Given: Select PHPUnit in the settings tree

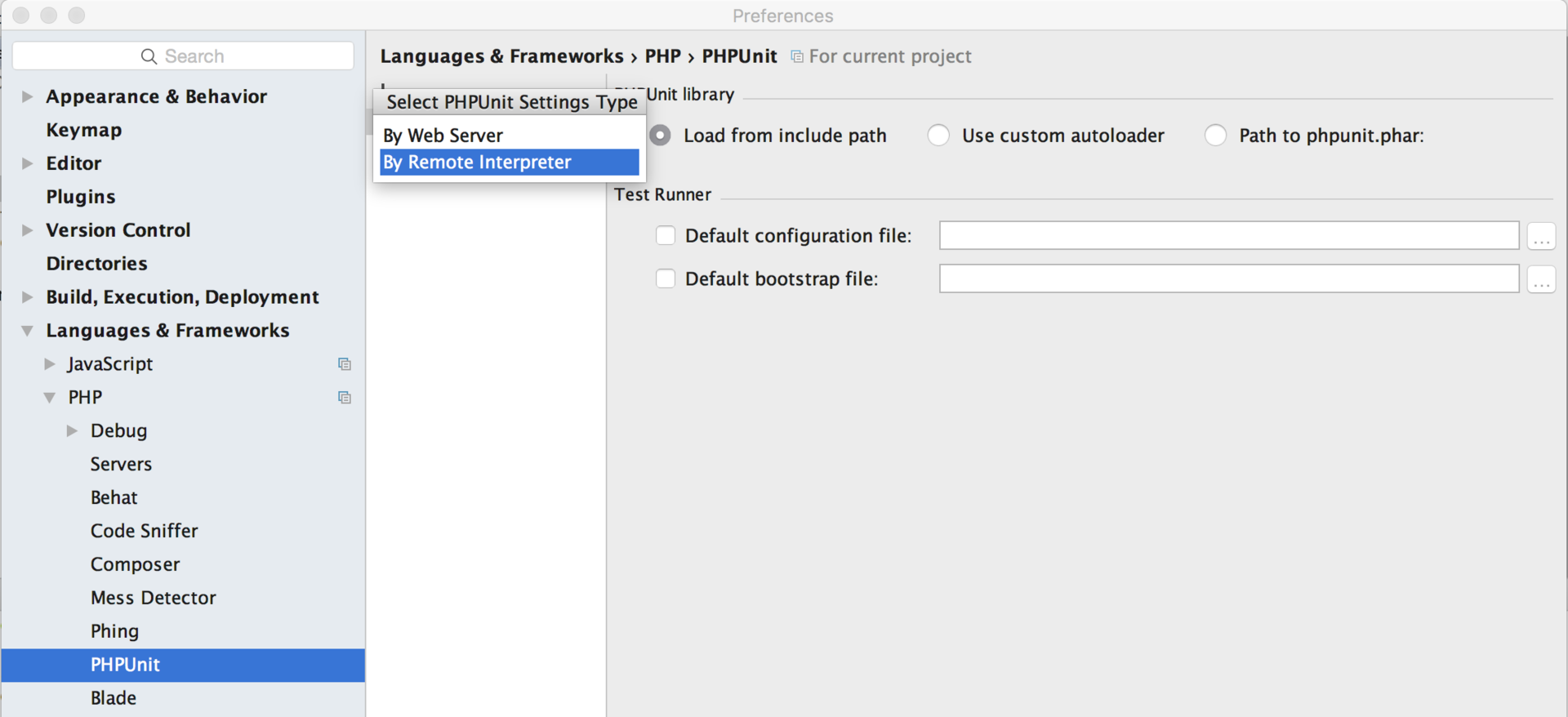Looking at the screenshot, I should point(183,665).
